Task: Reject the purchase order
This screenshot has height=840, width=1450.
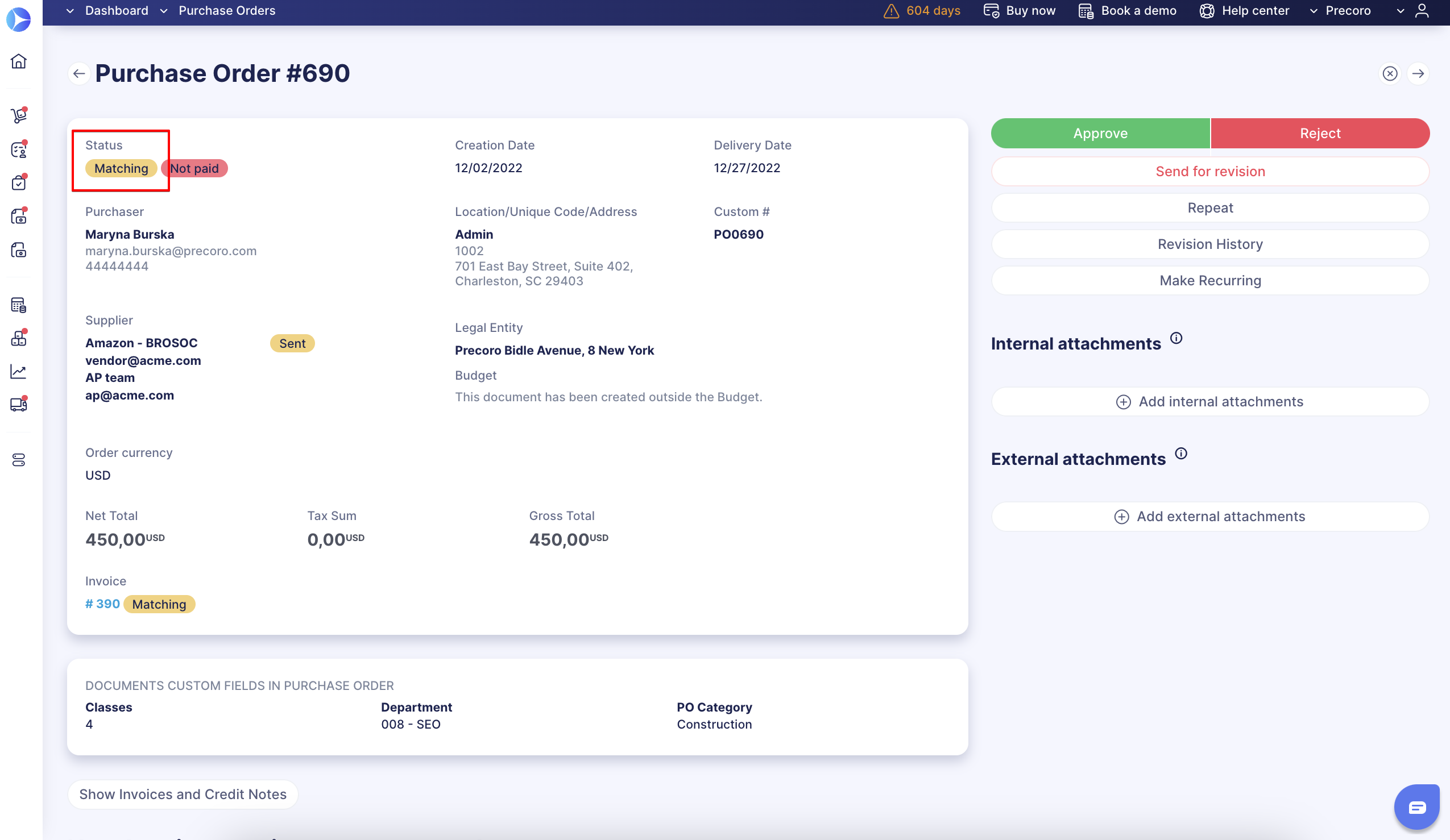Action: tap(1320, 134)
